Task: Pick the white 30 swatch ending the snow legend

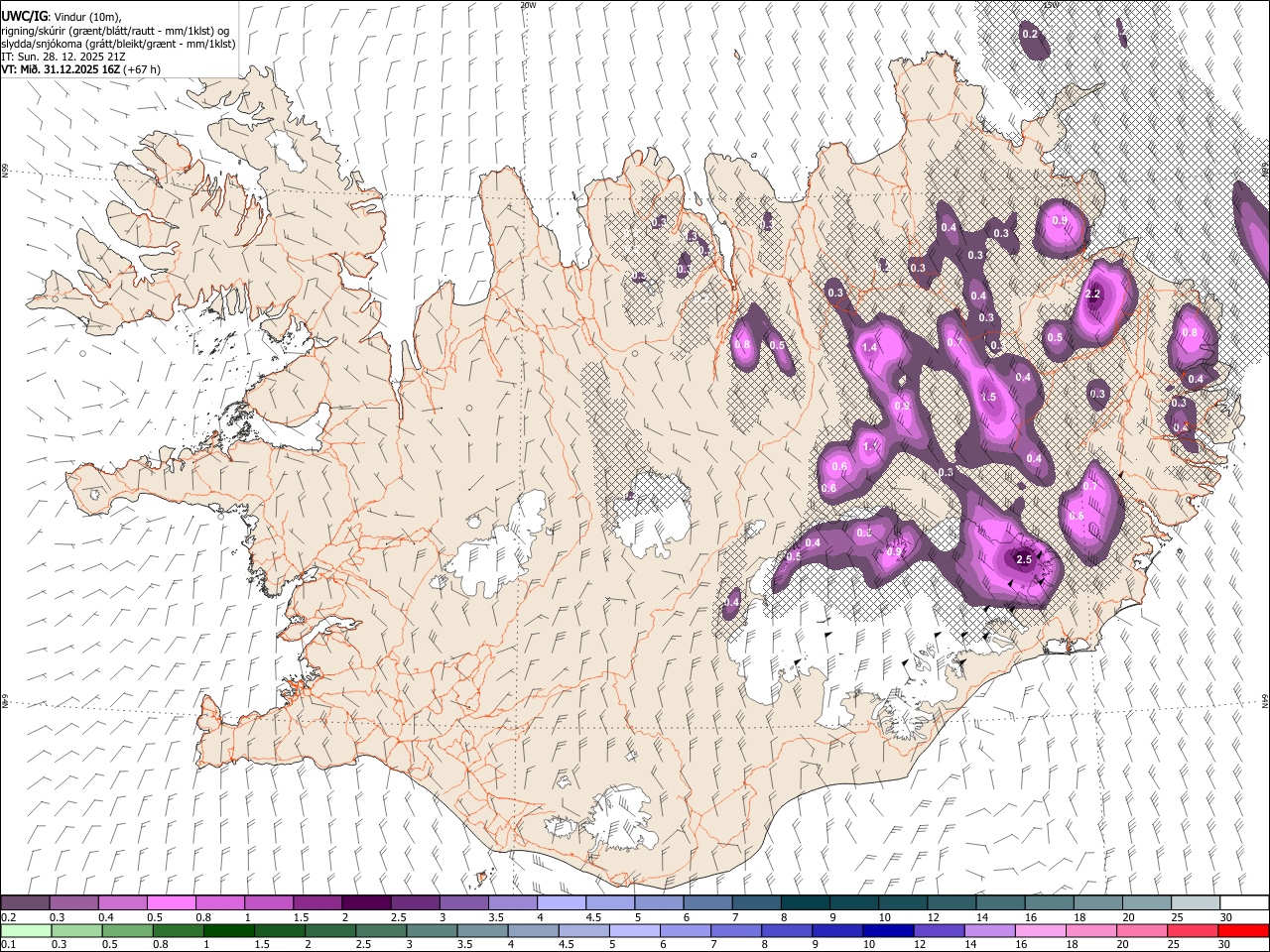Action: 1244,903
